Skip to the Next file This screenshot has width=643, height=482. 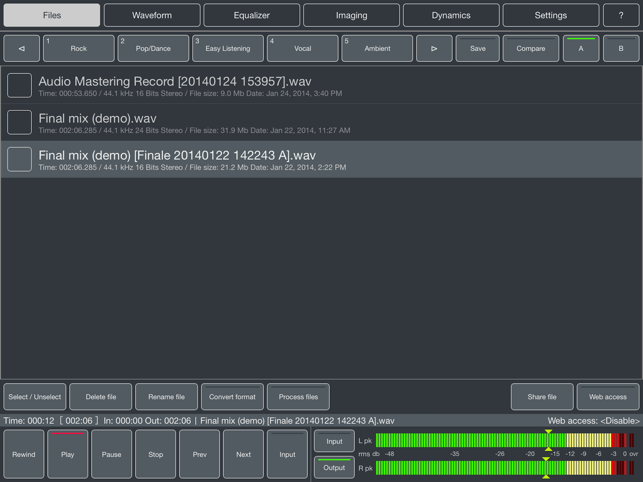point(243,454)
